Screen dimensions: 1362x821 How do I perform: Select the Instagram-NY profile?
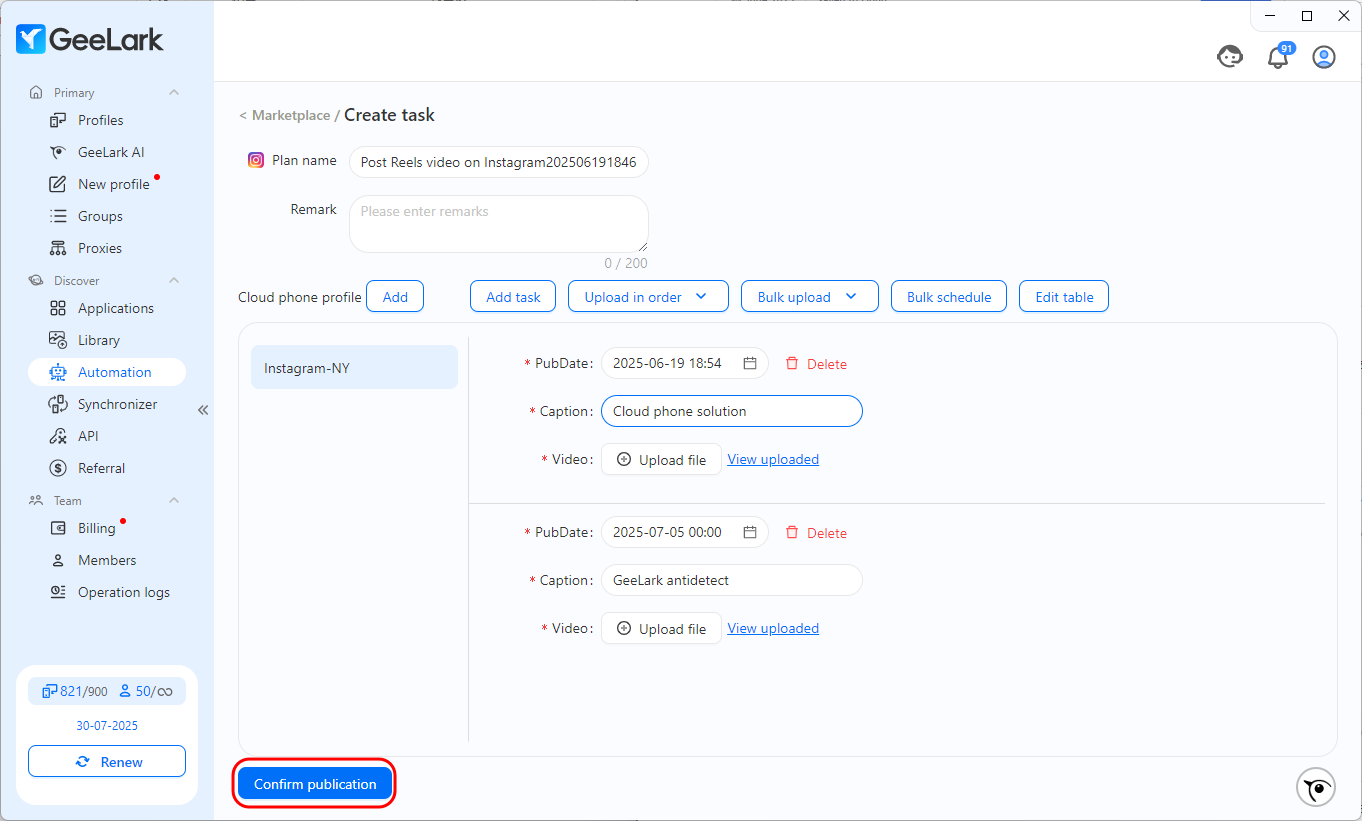[x=354, y=367]
